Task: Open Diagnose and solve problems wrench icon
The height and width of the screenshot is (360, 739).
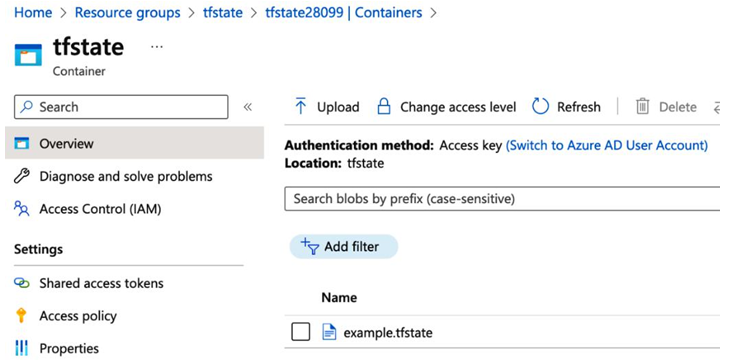Action: tap(21, 176)
